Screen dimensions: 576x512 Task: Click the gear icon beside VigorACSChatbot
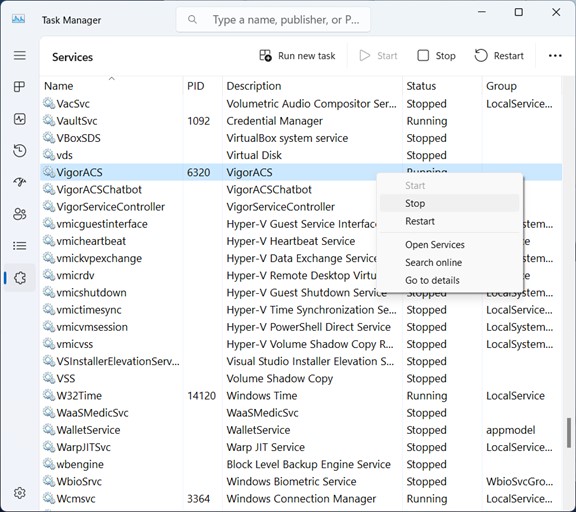click(49, 189)
